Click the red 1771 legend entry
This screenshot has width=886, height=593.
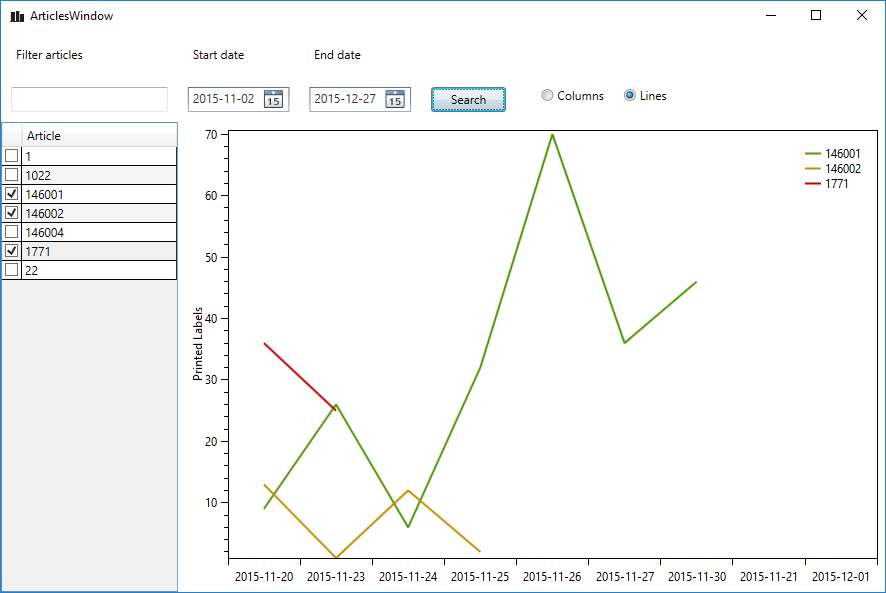coord(836,184)
